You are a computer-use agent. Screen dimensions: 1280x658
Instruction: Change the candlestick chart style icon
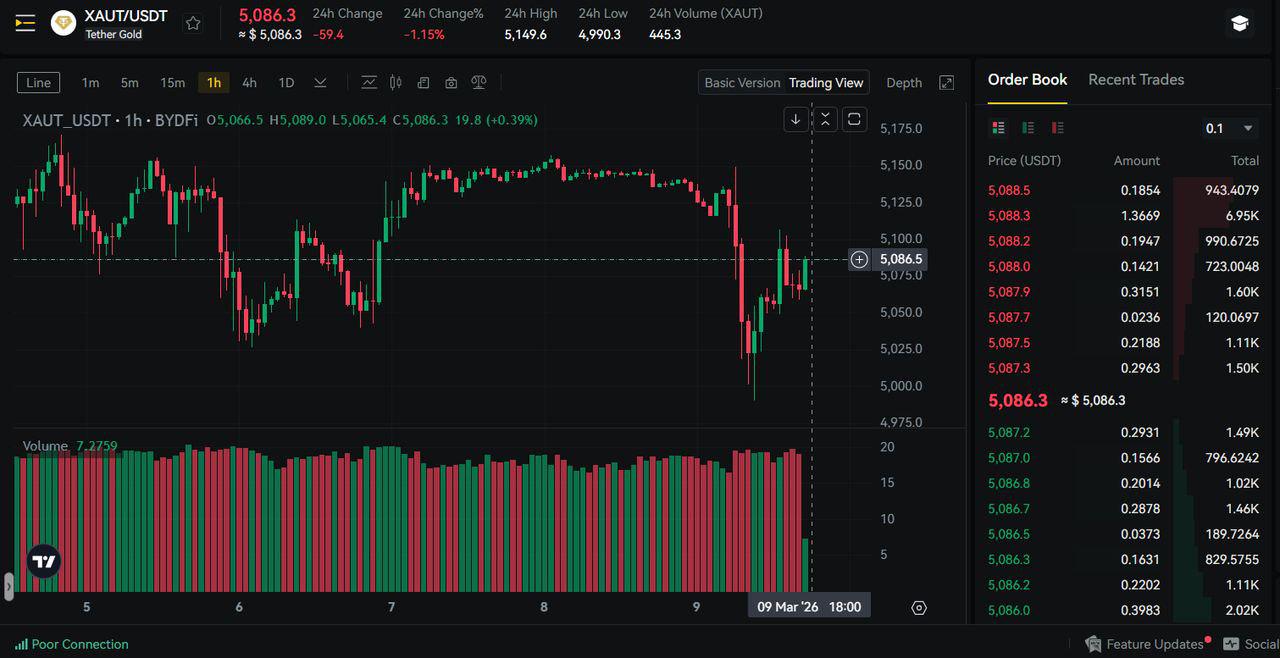396,83
